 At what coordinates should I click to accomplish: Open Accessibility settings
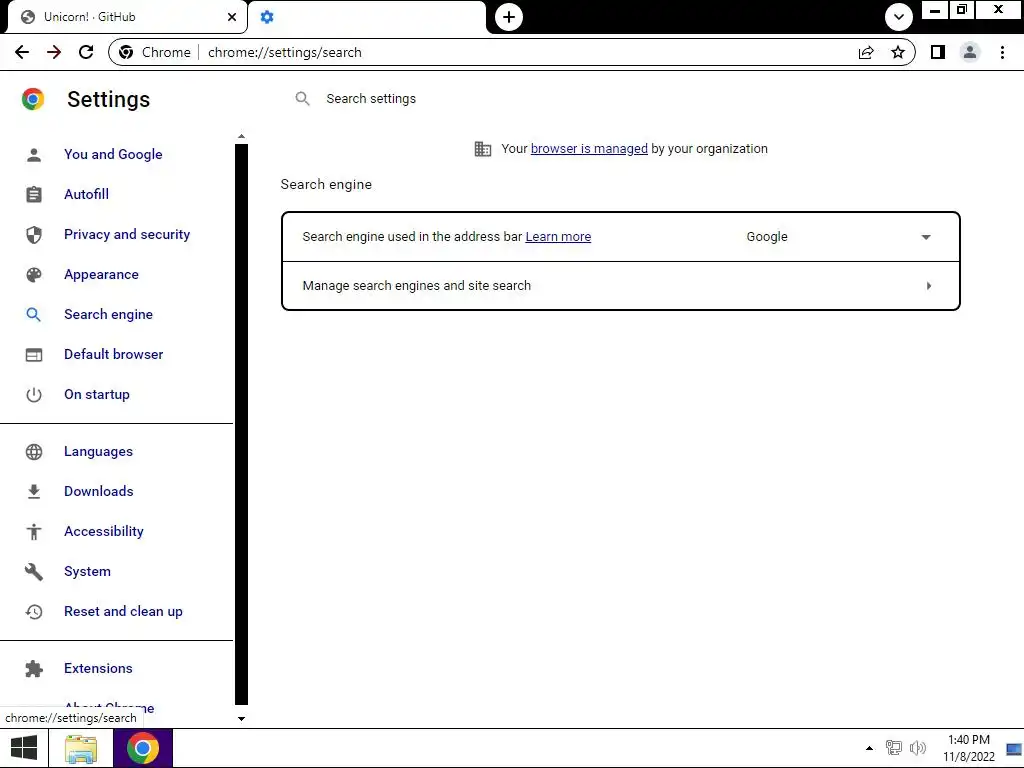click(104, 532)
